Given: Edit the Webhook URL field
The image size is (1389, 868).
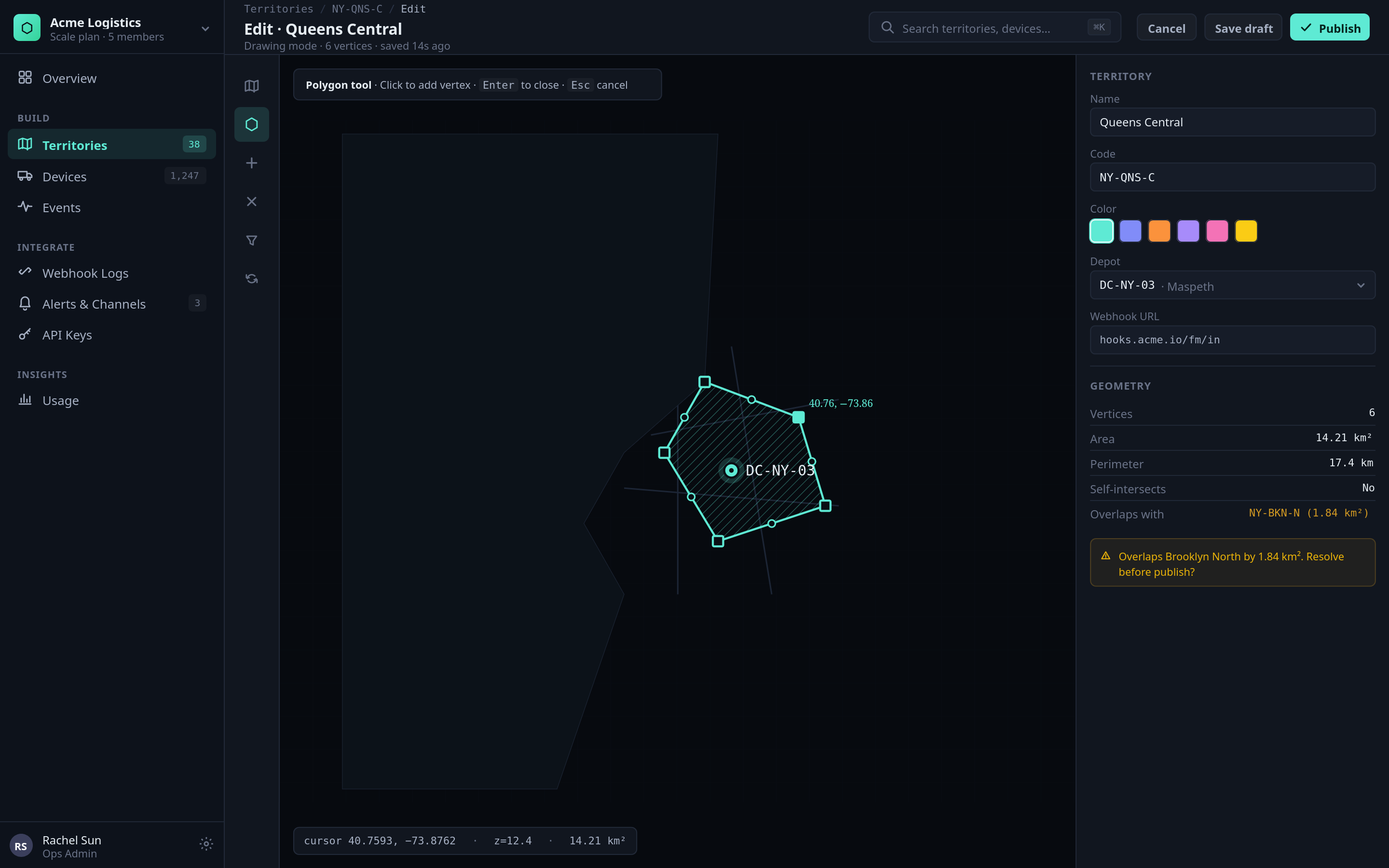Looking at the screenshot, I should (1232, 340).
